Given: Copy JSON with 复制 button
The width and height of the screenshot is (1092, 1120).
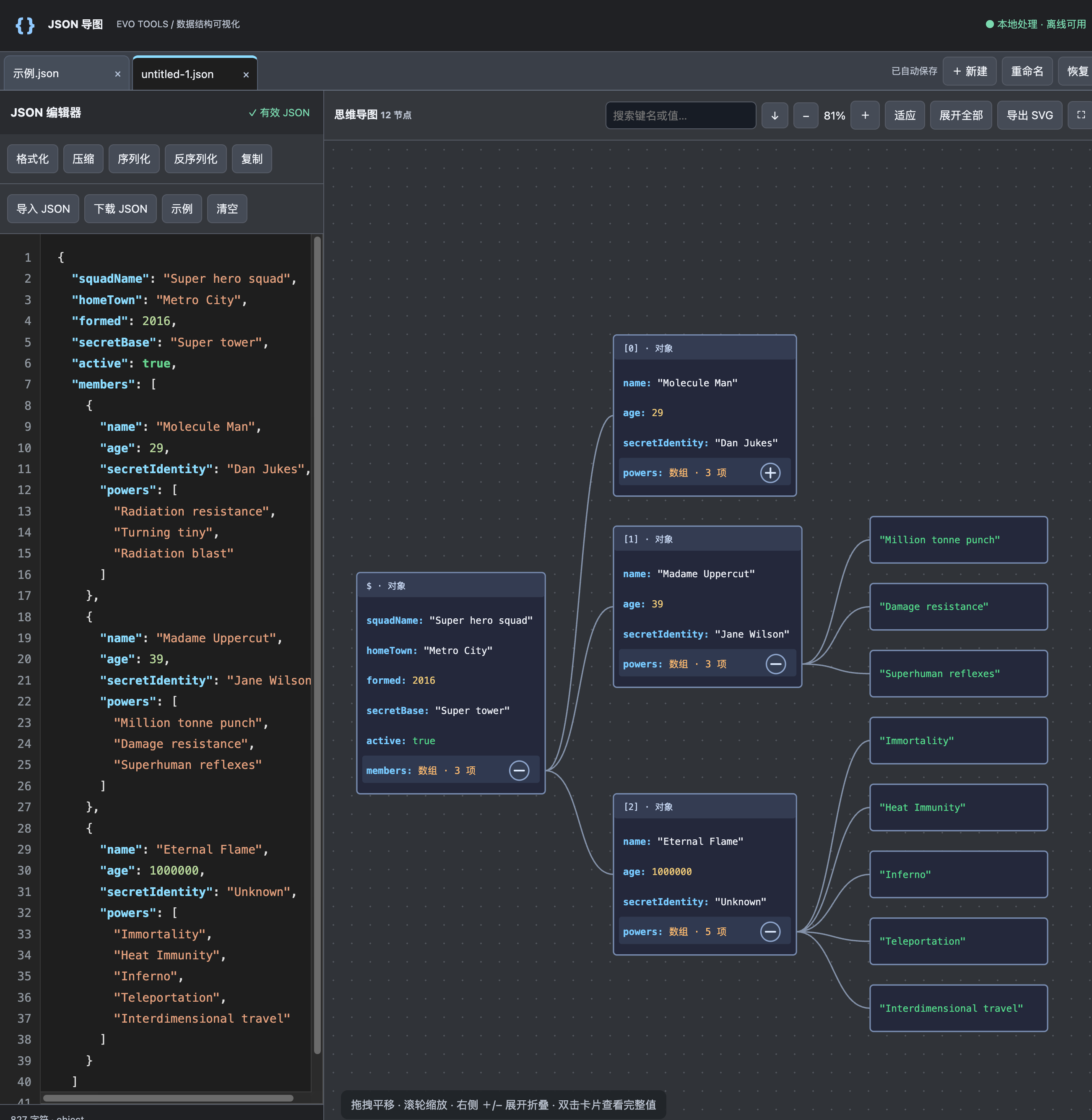Looking at the screenshot, I should tap(252, 159).
